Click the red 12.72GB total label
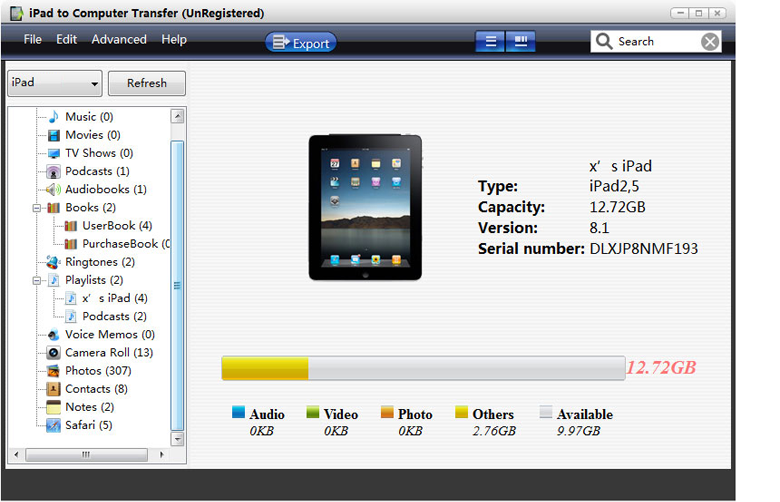 (661, 368)
